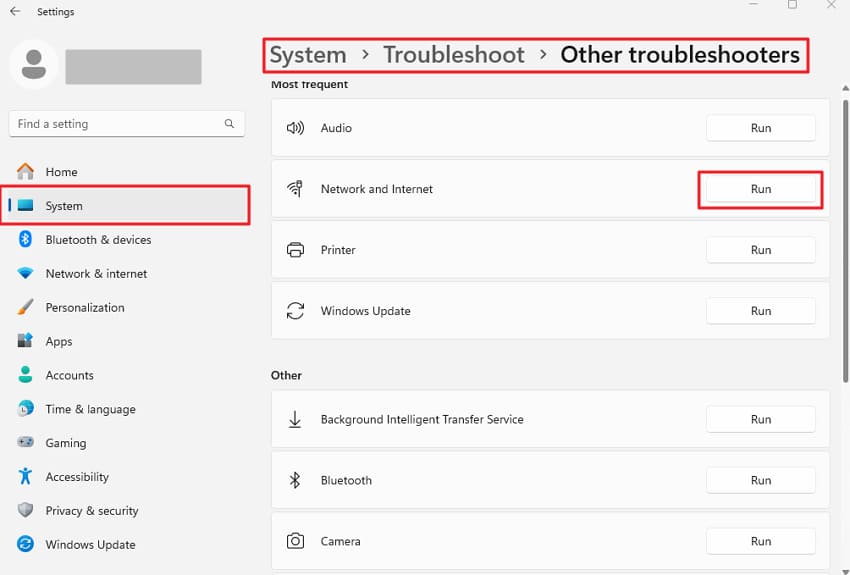Open Accessibility settings
Image resolution: width=850 pixels, height=575 pixels.
[x=126, y=477]
